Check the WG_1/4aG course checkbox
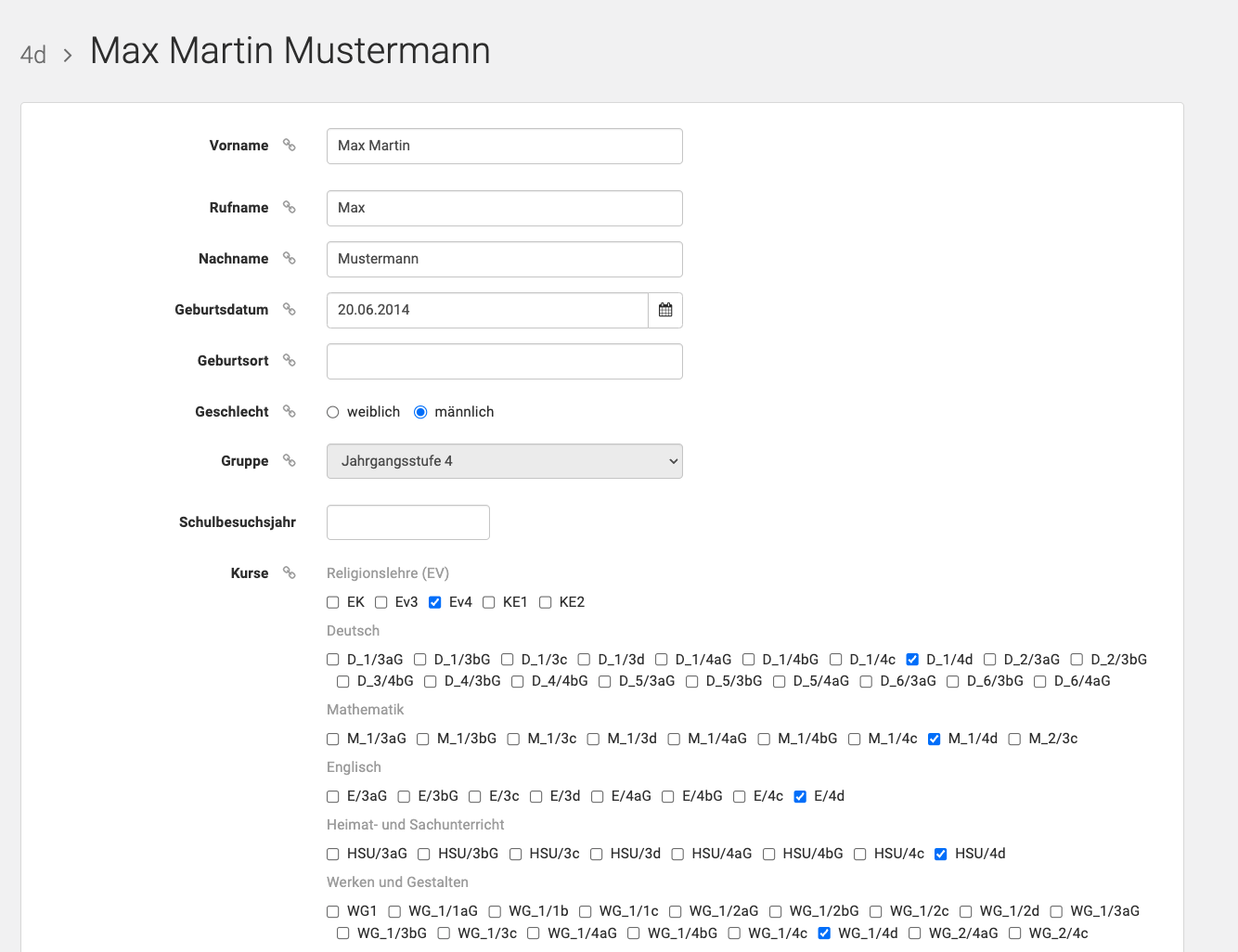1238x952 pixels. tap(533, 933)
